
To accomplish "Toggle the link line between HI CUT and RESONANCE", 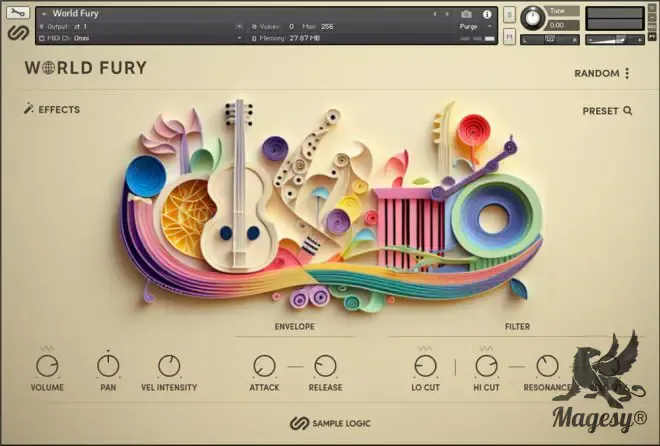I will [x=516, y=366].
